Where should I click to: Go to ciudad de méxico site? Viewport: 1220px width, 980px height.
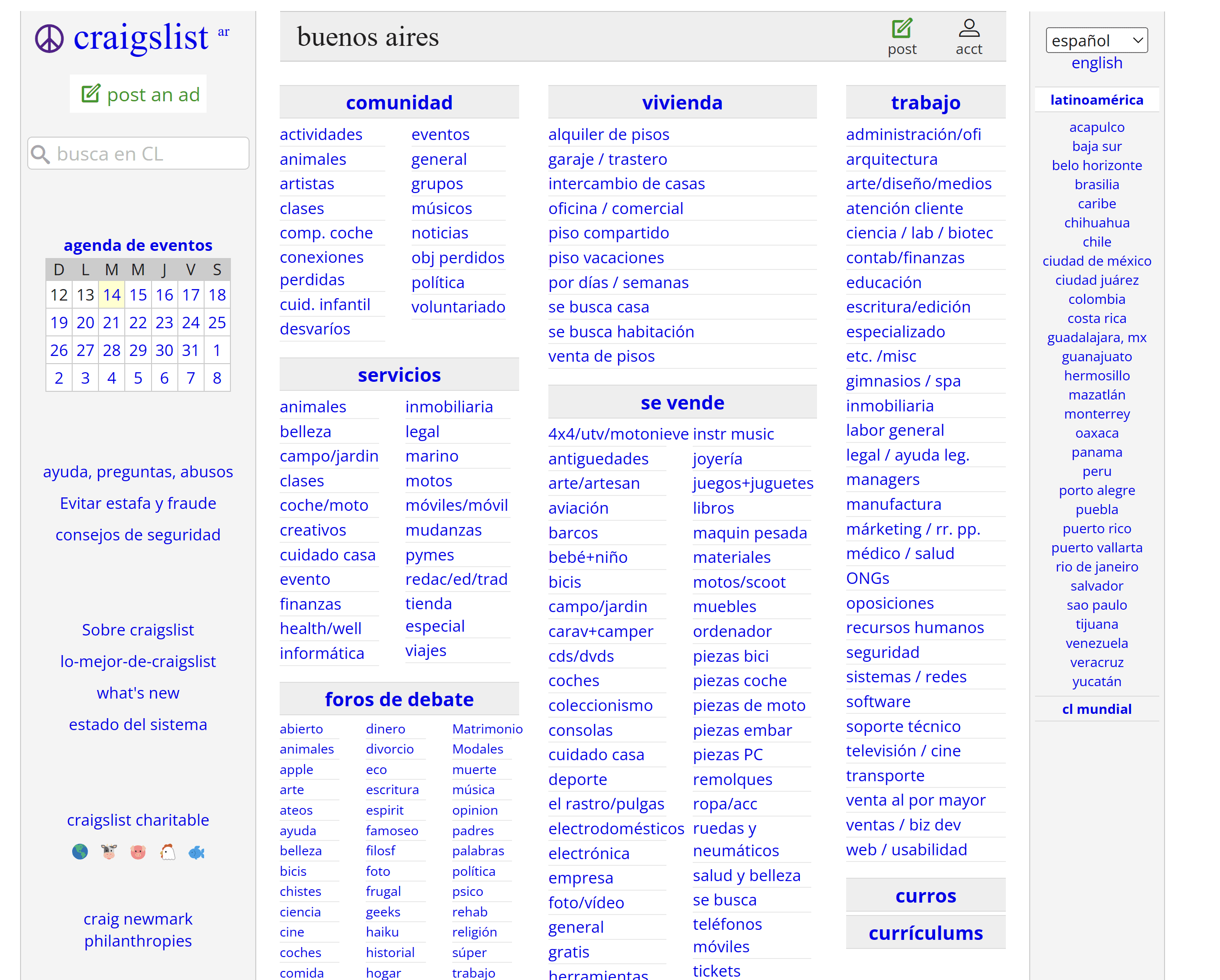pos(1096,261)
